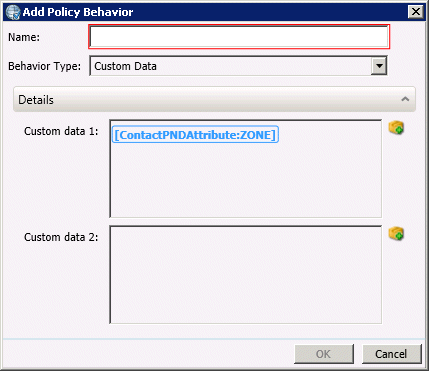Click the Add Policy Behavior title bar icon
The width and height of the screenshot is (429, 371).
coord(13,12)
